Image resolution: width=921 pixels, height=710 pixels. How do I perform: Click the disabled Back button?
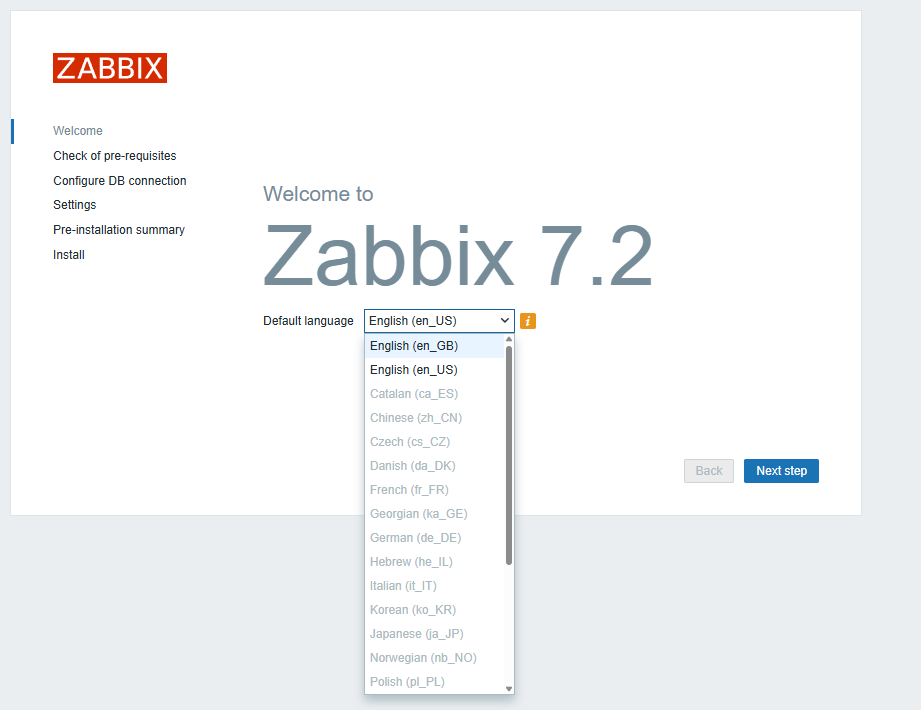708,471
